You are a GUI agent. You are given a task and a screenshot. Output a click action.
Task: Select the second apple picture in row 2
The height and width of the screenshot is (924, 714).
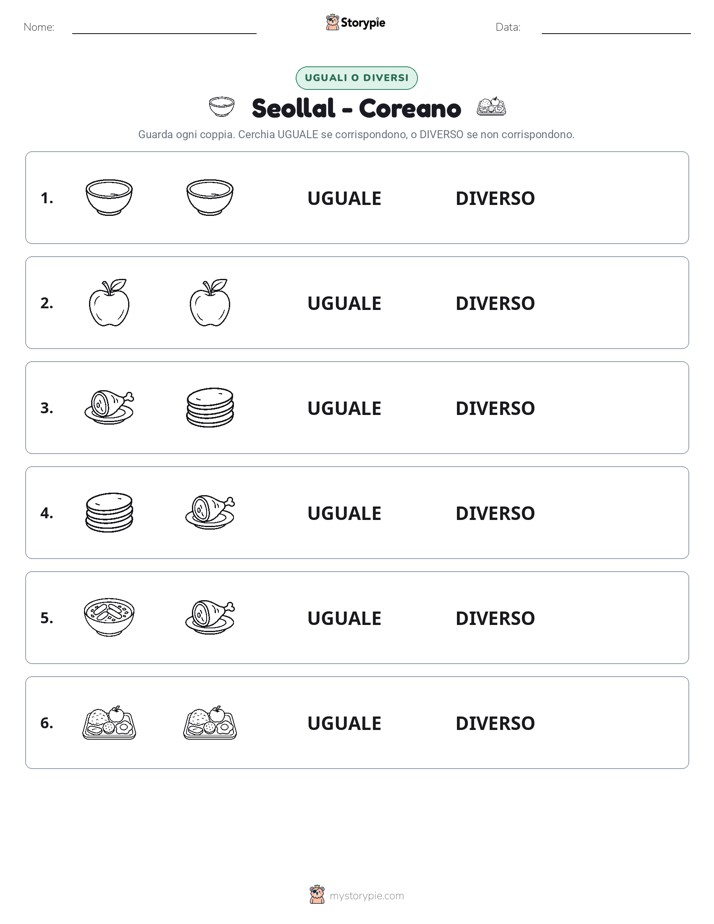coord(210,302)
